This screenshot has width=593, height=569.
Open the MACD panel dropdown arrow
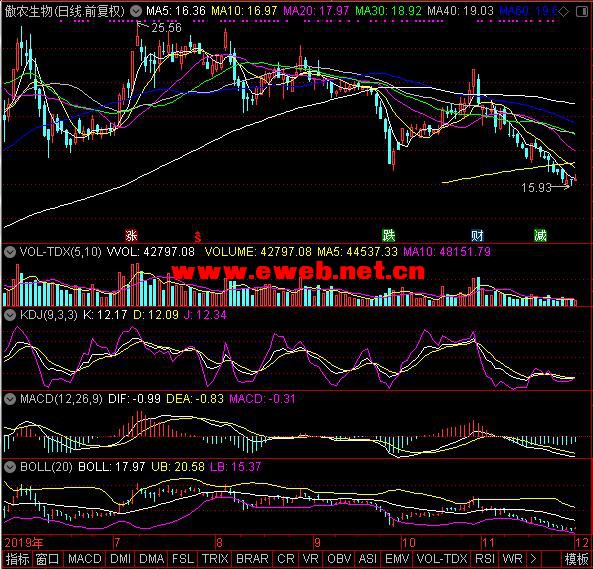tap(10, 399)
